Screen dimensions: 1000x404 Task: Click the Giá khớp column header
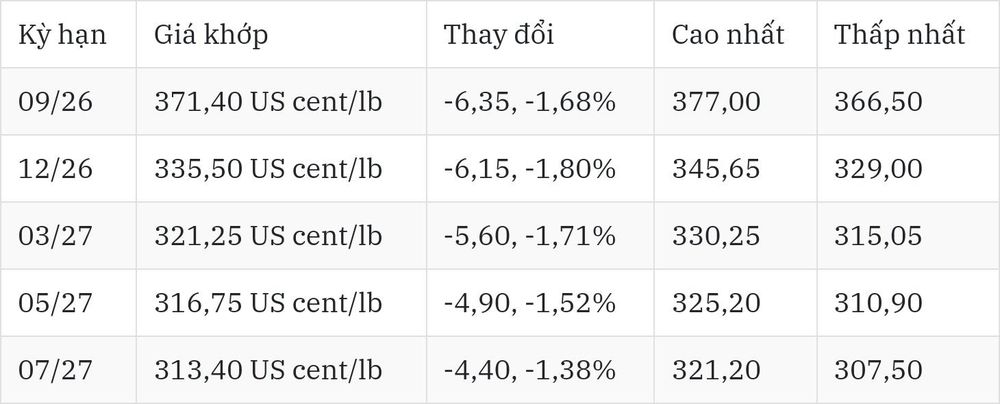click(281, 34)
